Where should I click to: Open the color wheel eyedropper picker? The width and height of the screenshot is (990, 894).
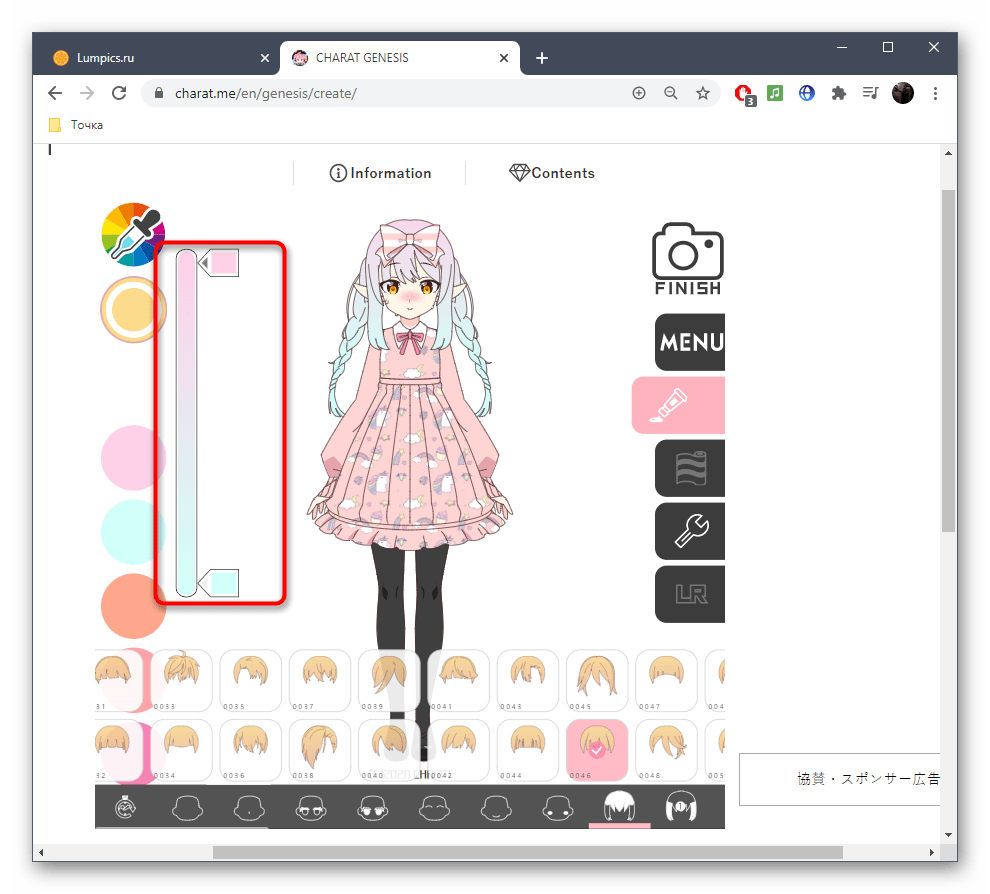pyautogui.click(x=133, y=234)
